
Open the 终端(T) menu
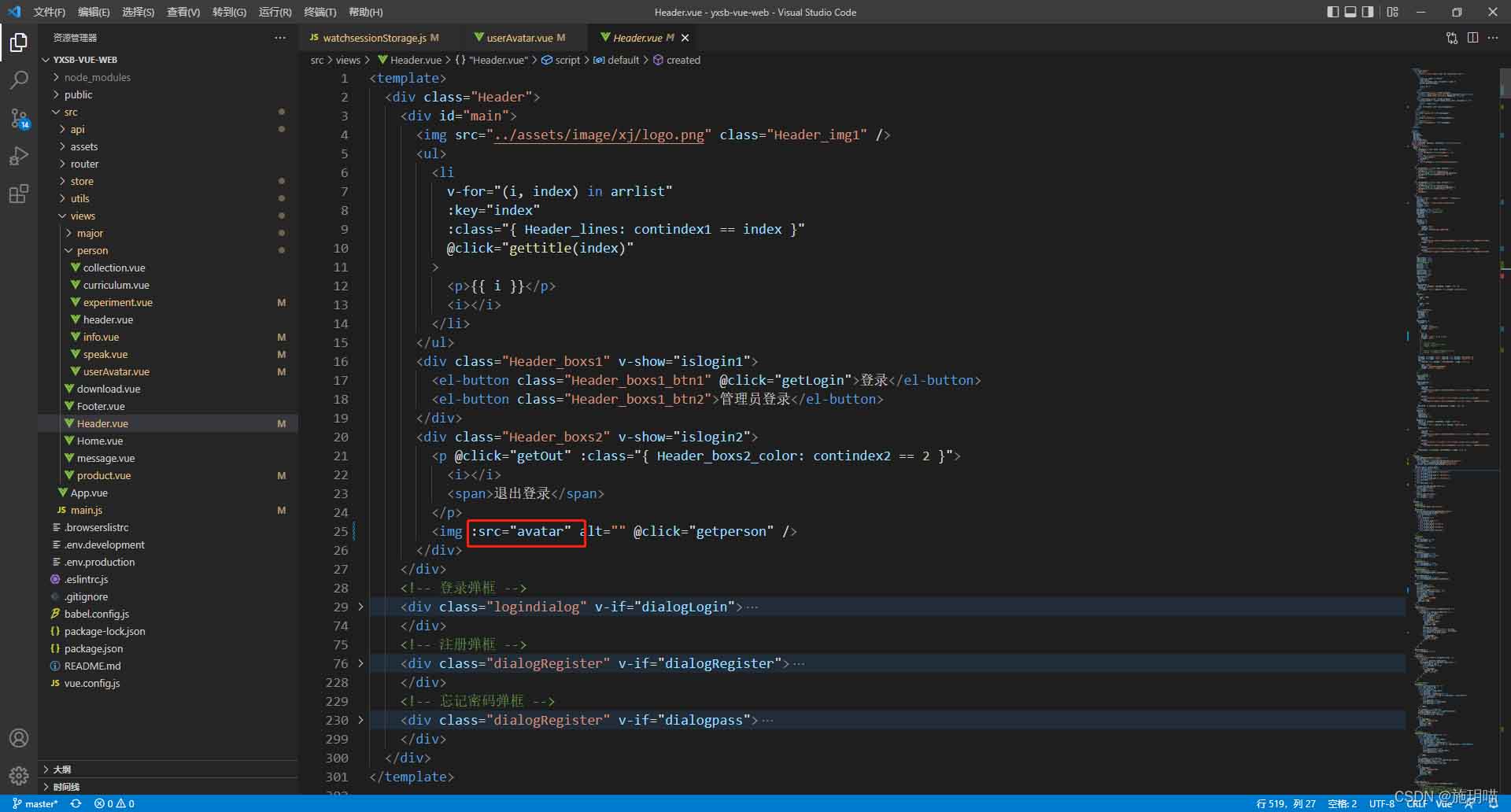click(x=320, y=12)
